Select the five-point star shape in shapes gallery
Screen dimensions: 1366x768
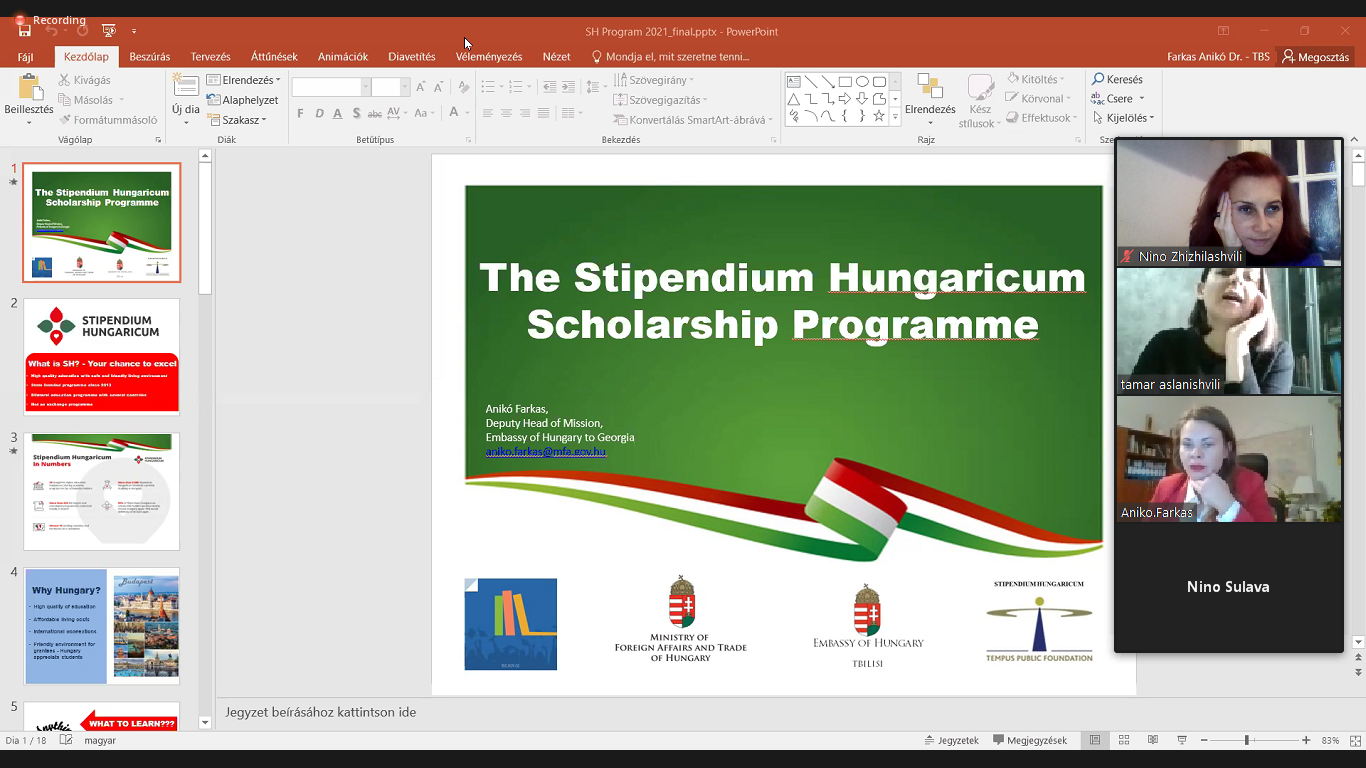click(879, 116)
